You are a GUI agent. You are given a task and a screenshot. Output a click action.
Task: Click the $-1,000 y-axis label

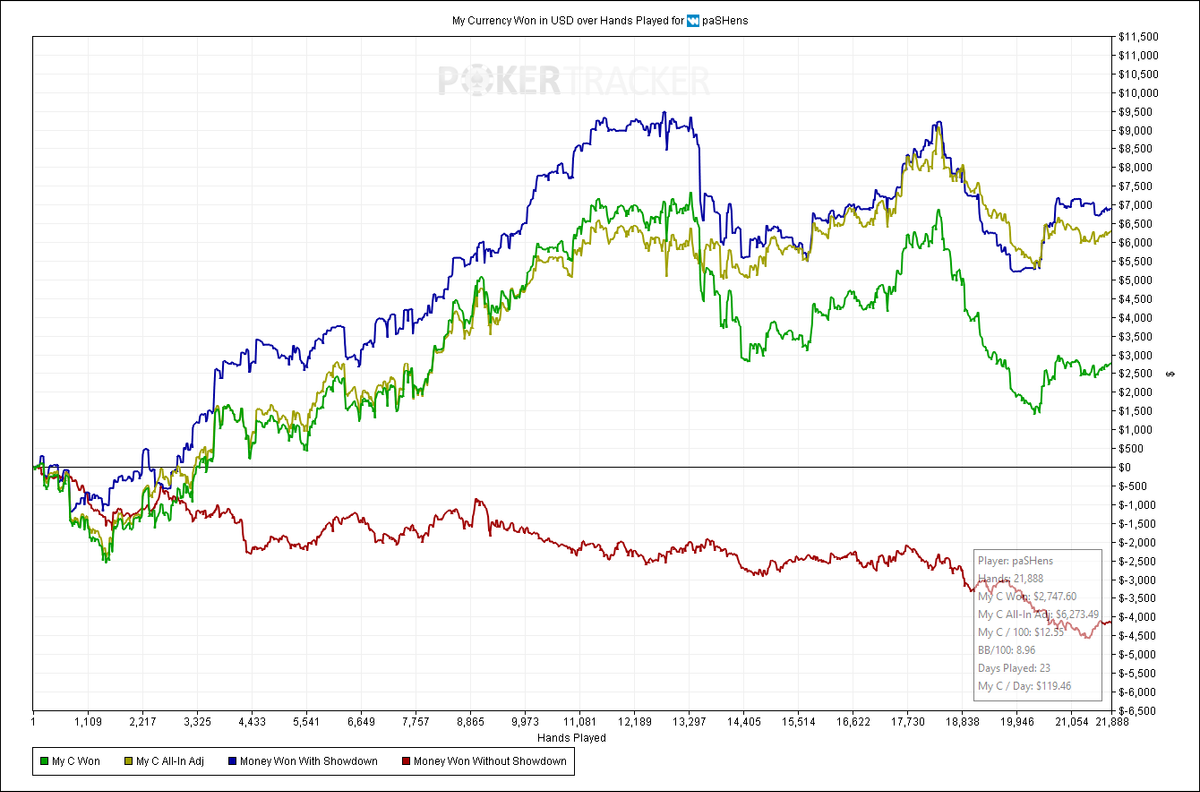[x=1138, y=504]
